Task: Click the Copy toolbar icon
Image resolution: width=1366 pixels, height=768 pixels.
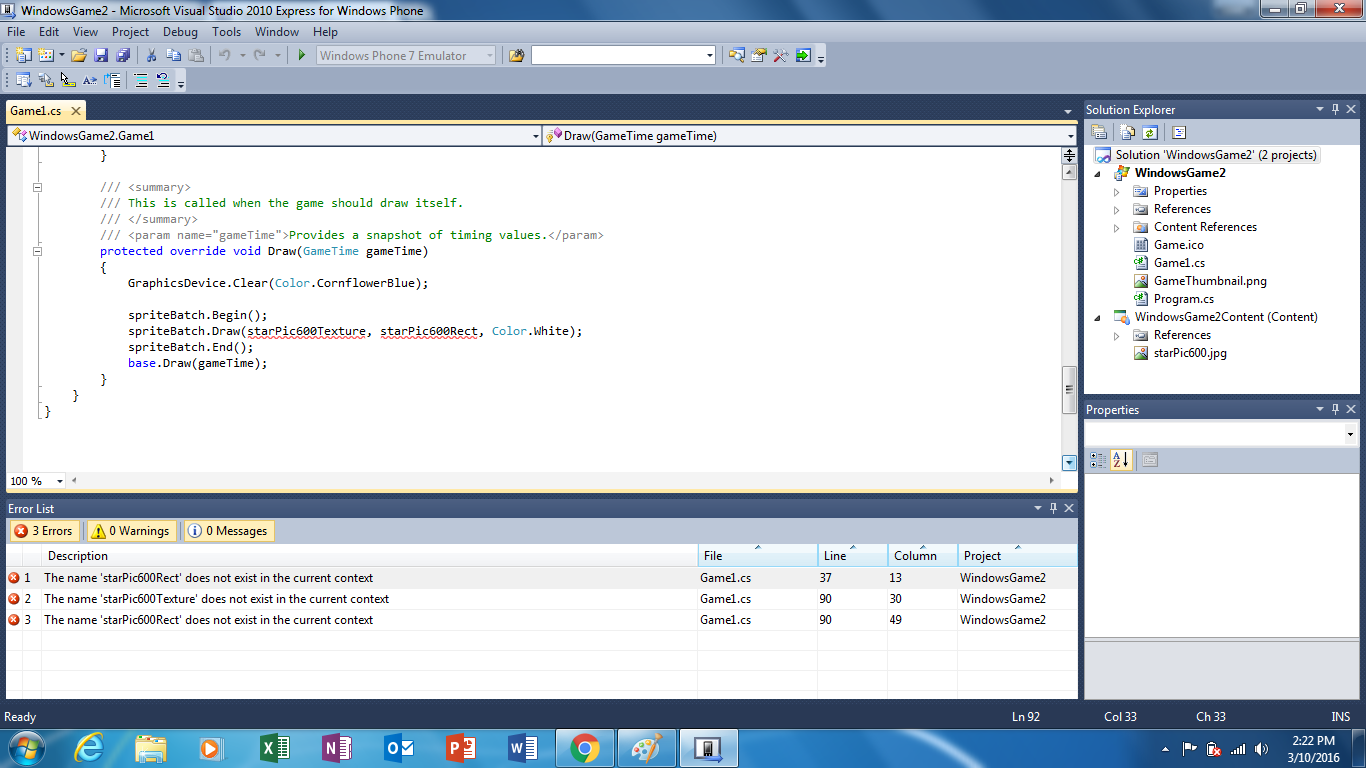Action: tap(174, 56)
